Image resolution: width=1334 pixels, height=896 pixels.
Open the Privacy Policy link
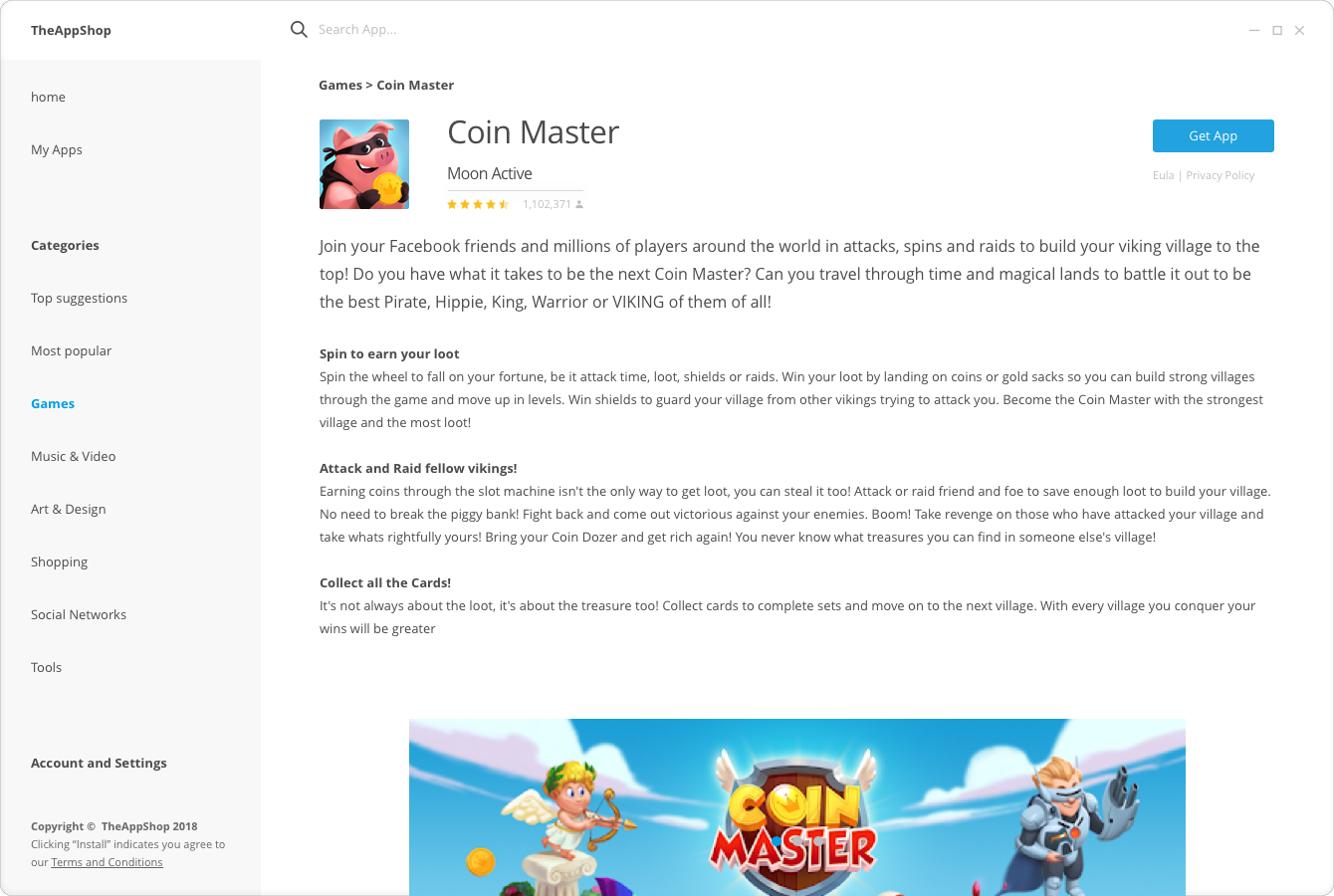point(1221,175)
